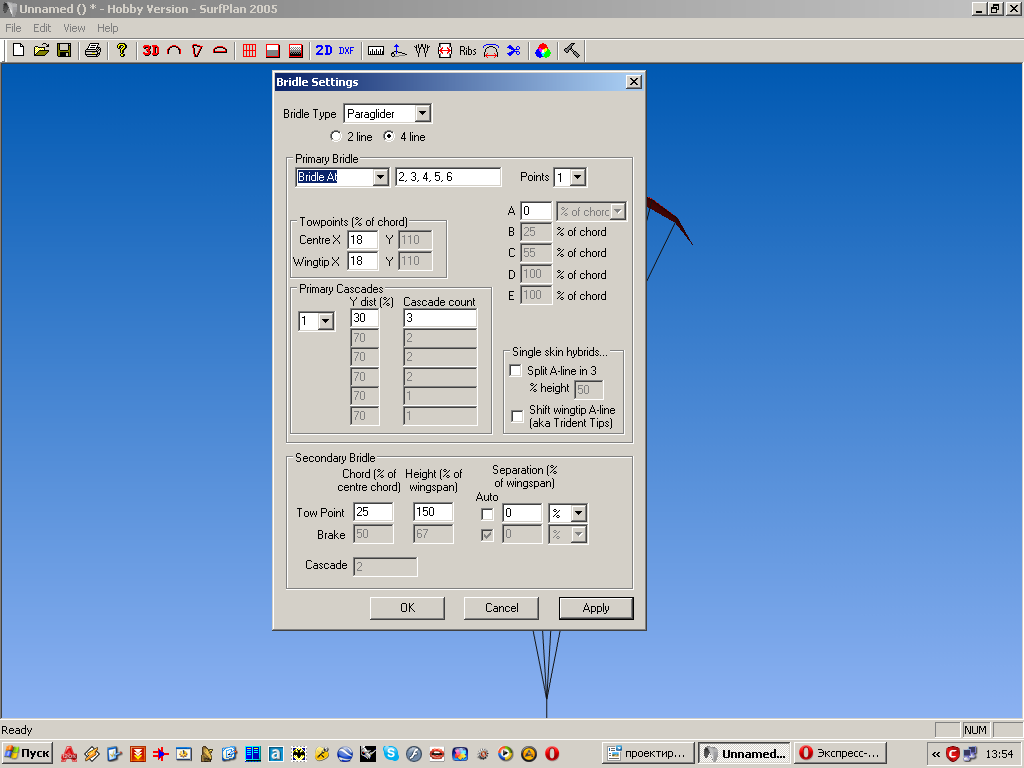Click the New file toolbar icon
Viewport: 1024px width, 768px height.
18,50
